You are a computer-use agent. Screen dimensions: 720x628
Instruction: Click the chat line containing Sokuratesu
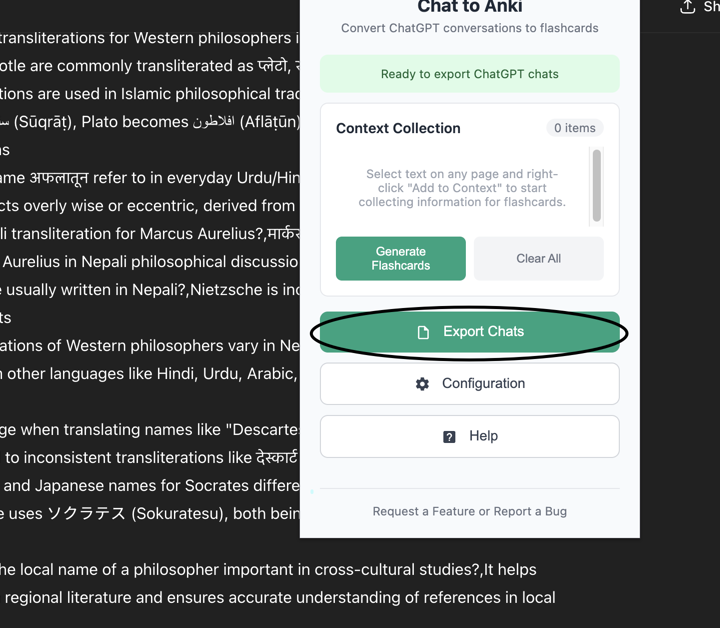pos(150,513)
